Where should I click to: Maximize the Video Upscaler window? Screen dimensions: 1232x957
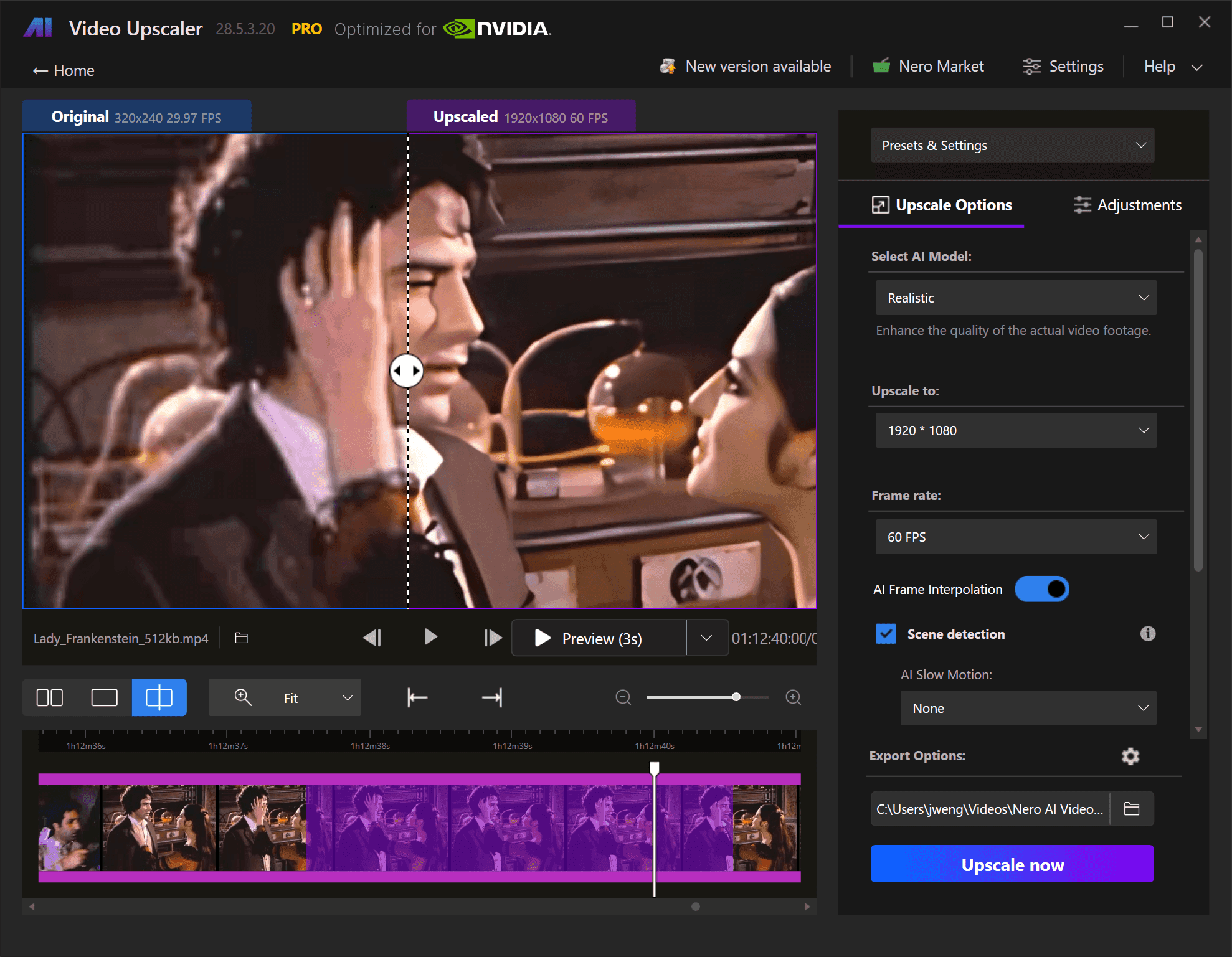(x=1168, y=22)
